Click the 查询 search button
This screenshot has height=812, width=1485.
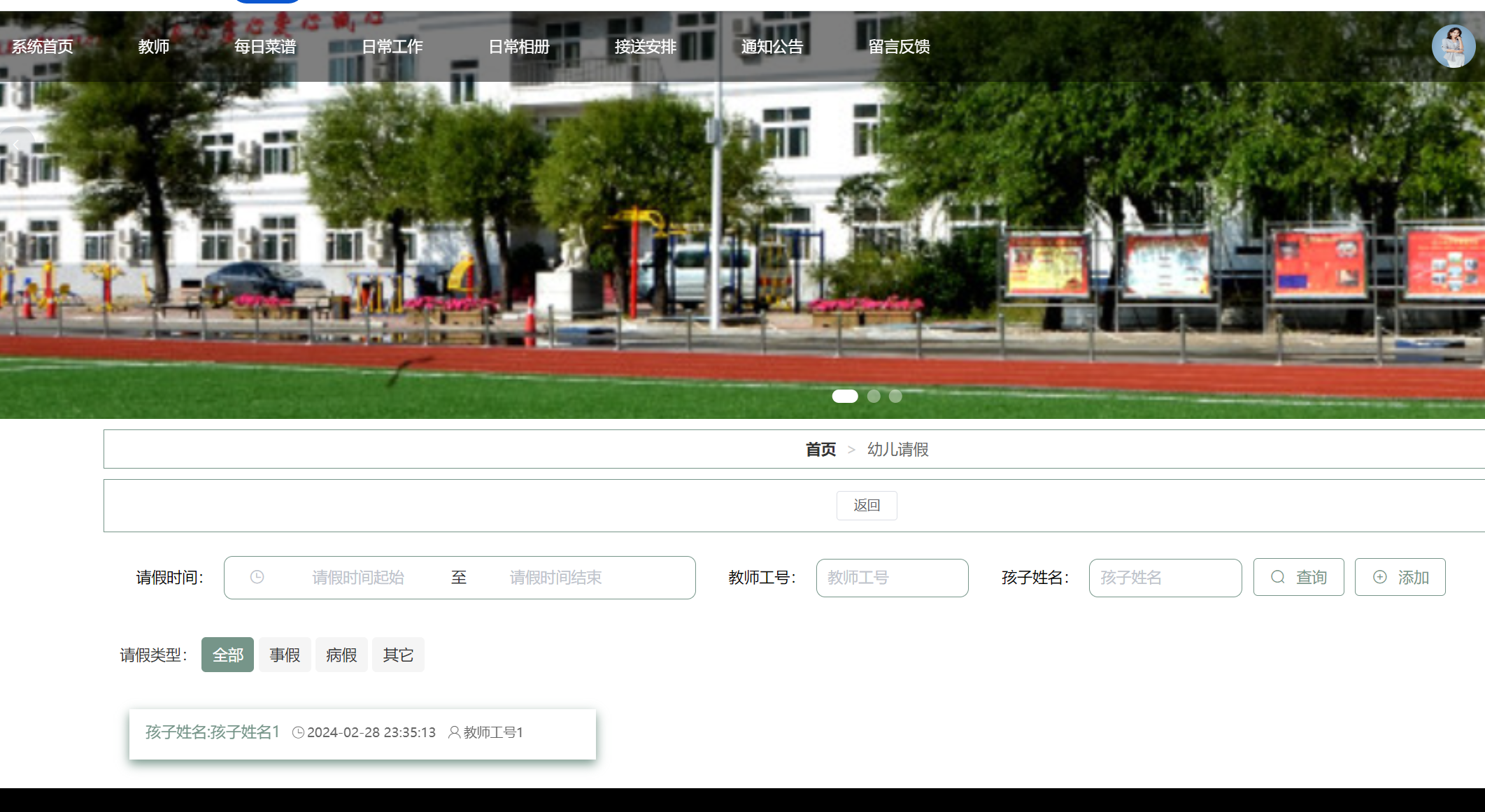(x=1298, y=577)
